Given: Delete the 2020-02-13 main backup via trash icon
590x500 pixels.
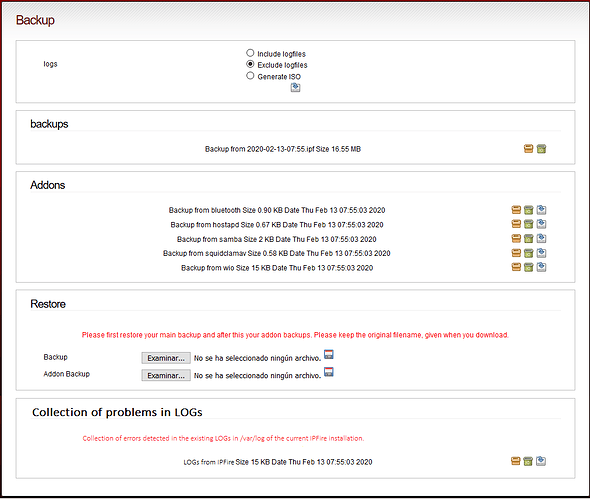Looking at the screenshot, I should [541, 149].
